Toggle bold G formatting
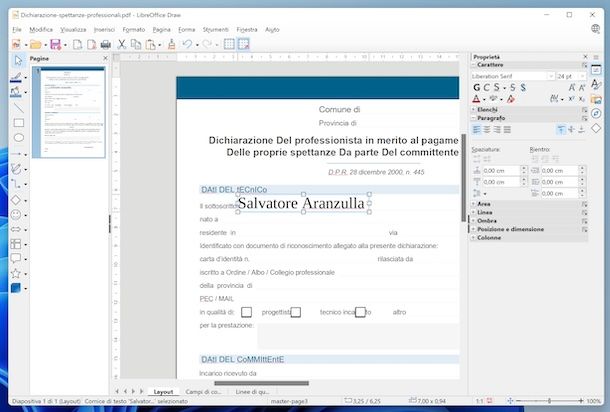Screen dimensions: 610x412 [477, 88]
